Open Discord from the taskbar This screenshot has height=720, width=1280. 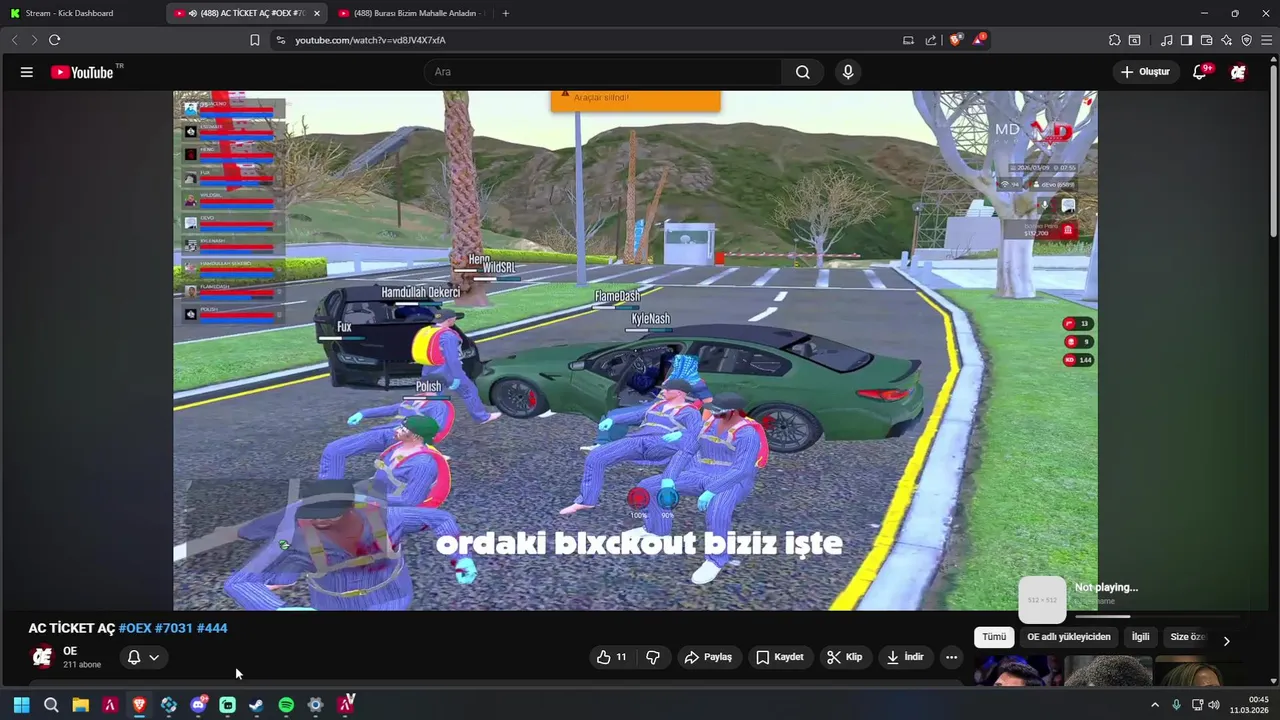[x=198, y=705]
